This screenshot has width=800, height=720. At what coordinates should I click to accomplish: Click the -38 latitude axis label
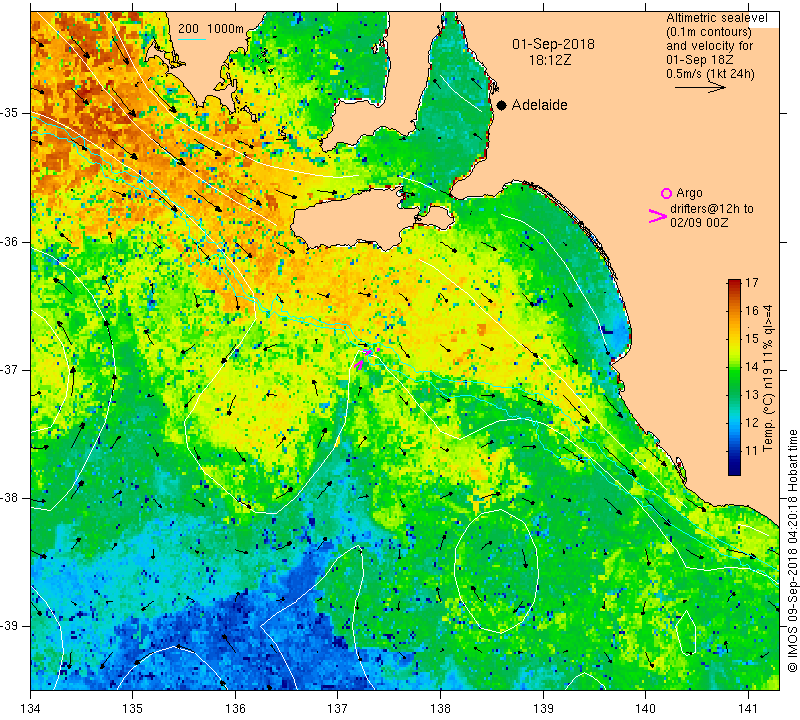[10, 498]
